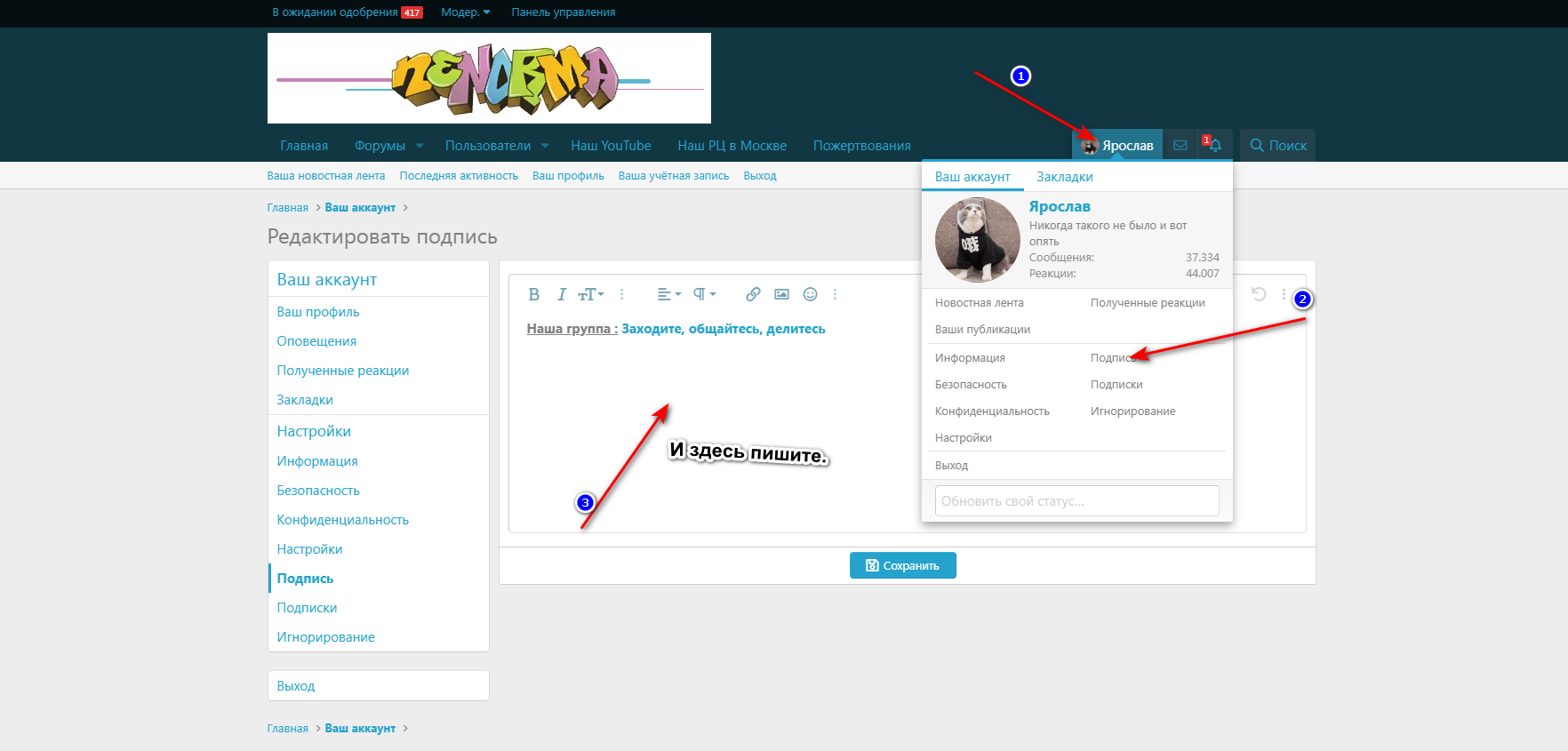
Task: Click the Поиск search button
Action: pyautogui.click(x=1277, y=146)
